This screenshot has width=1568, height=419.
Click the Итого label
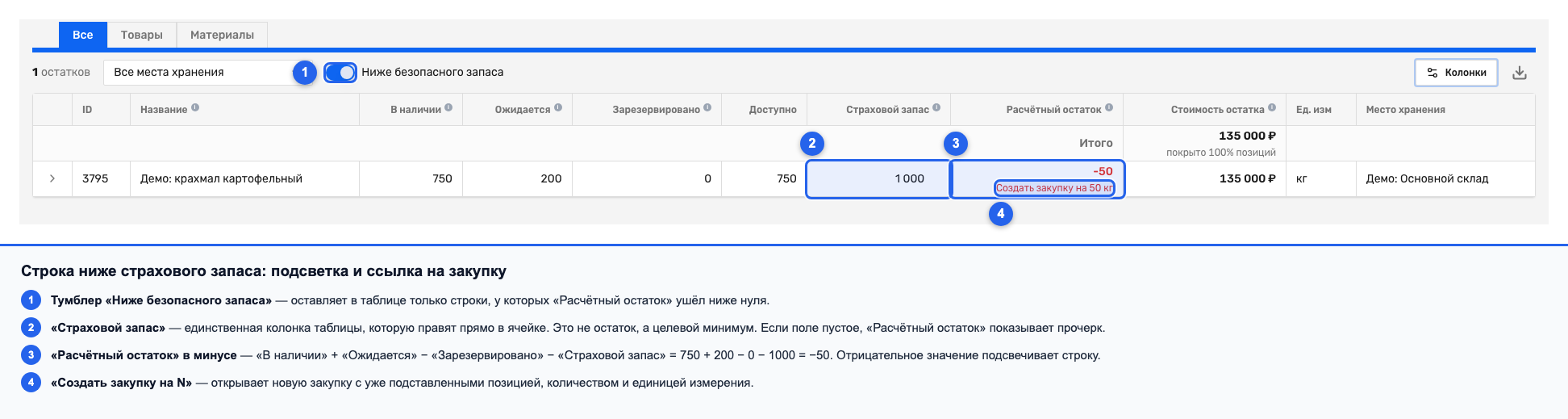click(1096, 143)
